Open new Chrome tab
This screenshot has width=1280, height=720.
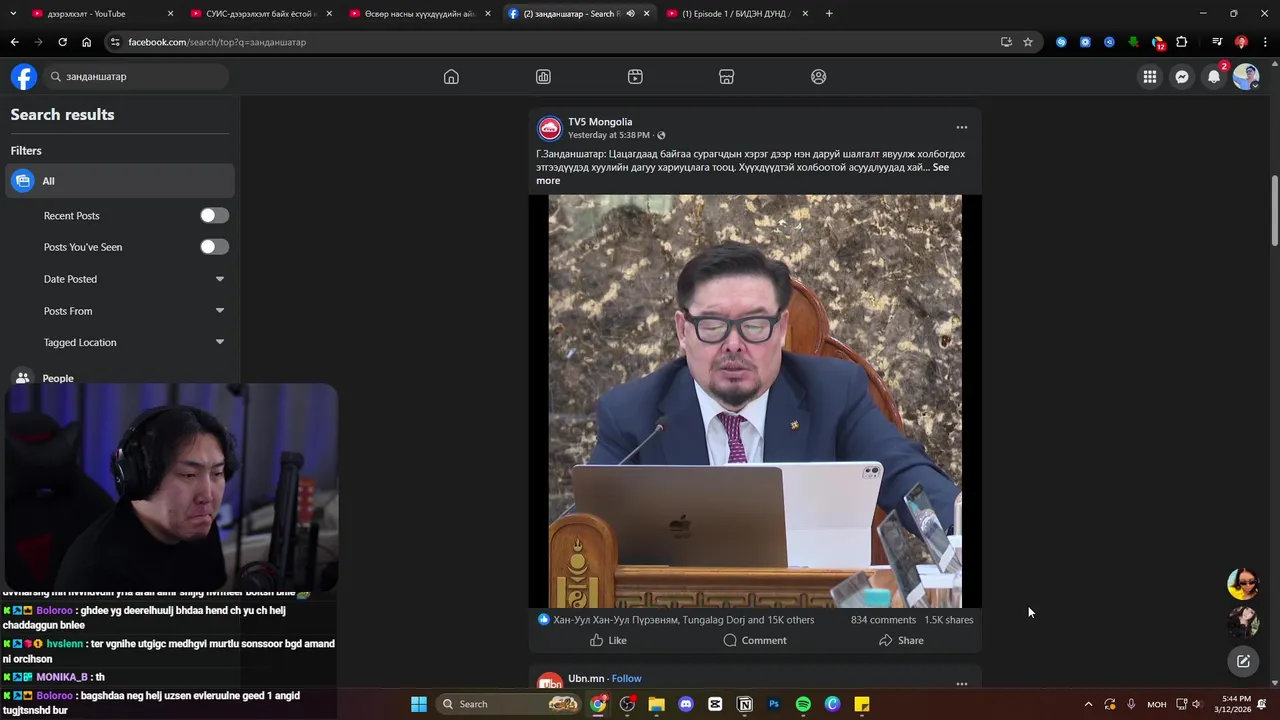click(x=829, y=14)
